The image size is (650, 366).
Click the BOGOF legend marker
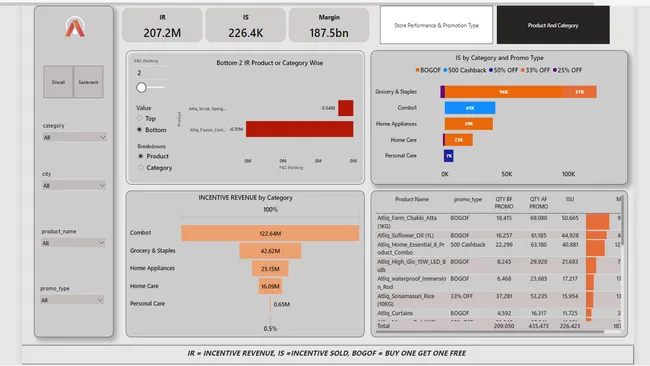coord(417,70)
